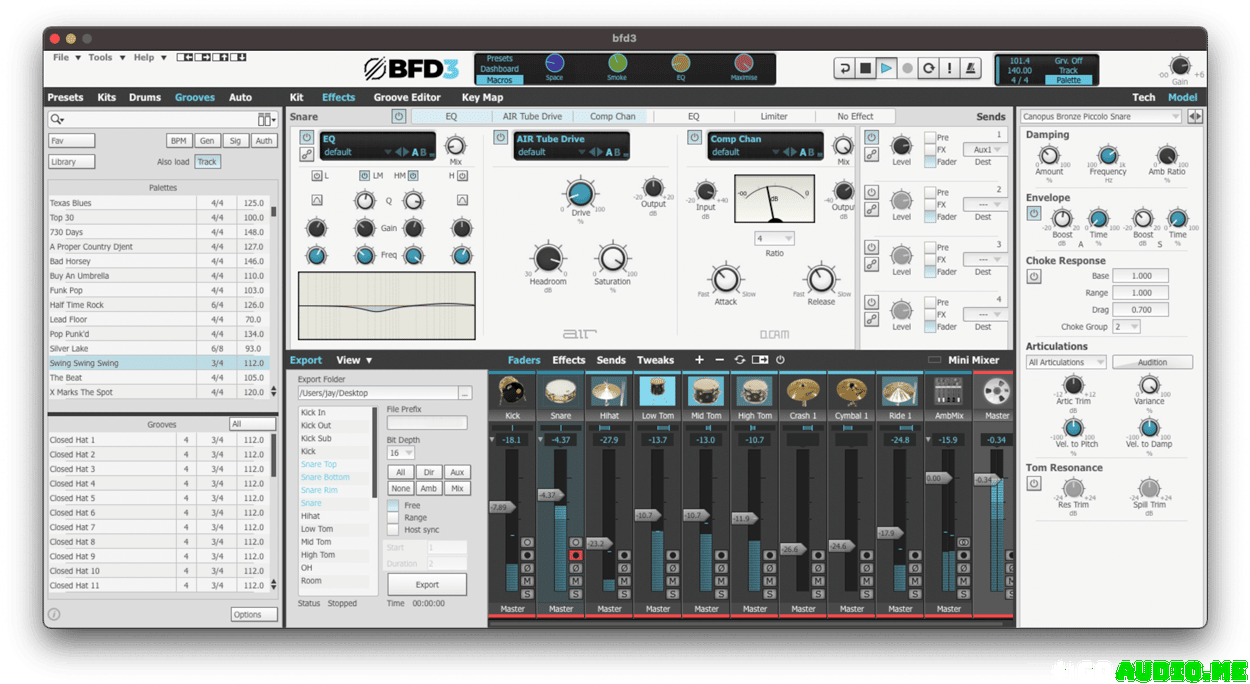Toggle AIR Tube Drive power button
The image size is (1250, 684).
click(501, 138)
